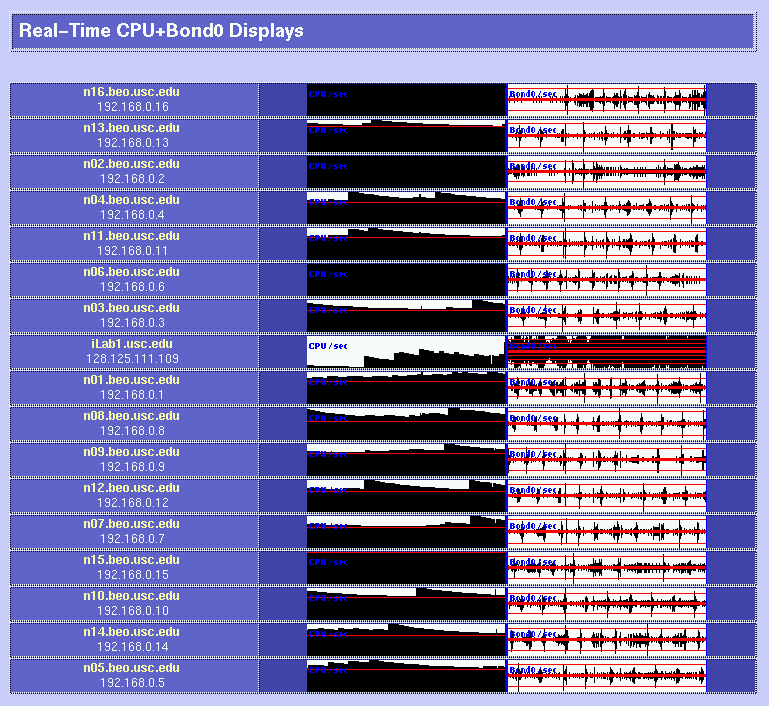Click the iLab1 CPU/sec graph
769x706 pixels.
click(x=406, y=352)
